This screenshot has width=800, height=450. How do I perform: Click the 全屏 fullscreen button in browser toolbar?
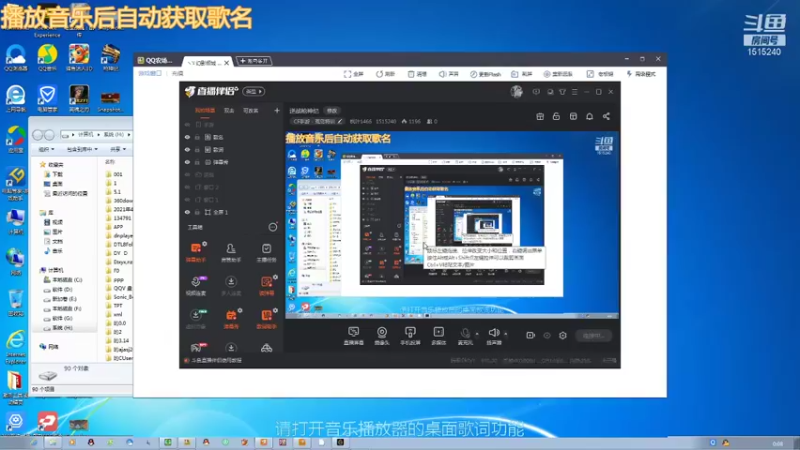(353, 74)
